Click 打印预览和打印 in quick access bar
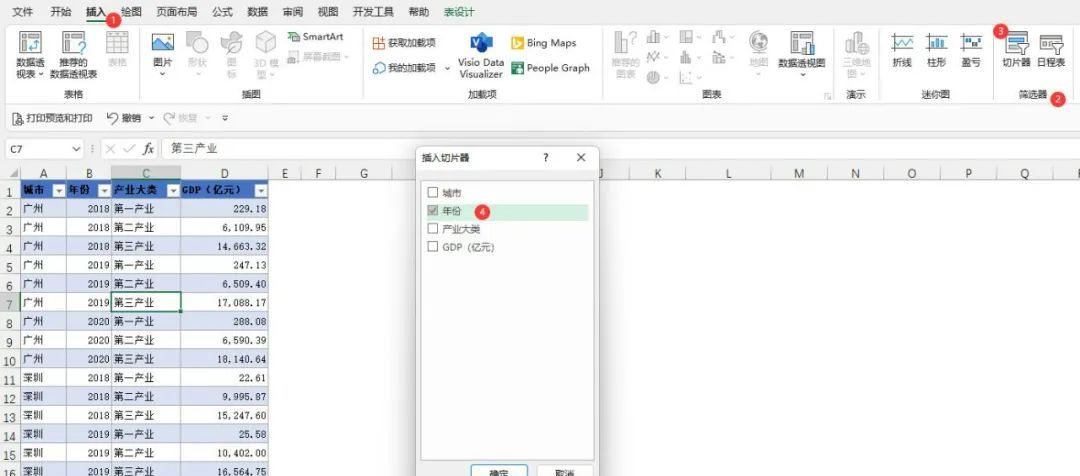This screenshot has width=1080, height=476. [x=52, y=118]
